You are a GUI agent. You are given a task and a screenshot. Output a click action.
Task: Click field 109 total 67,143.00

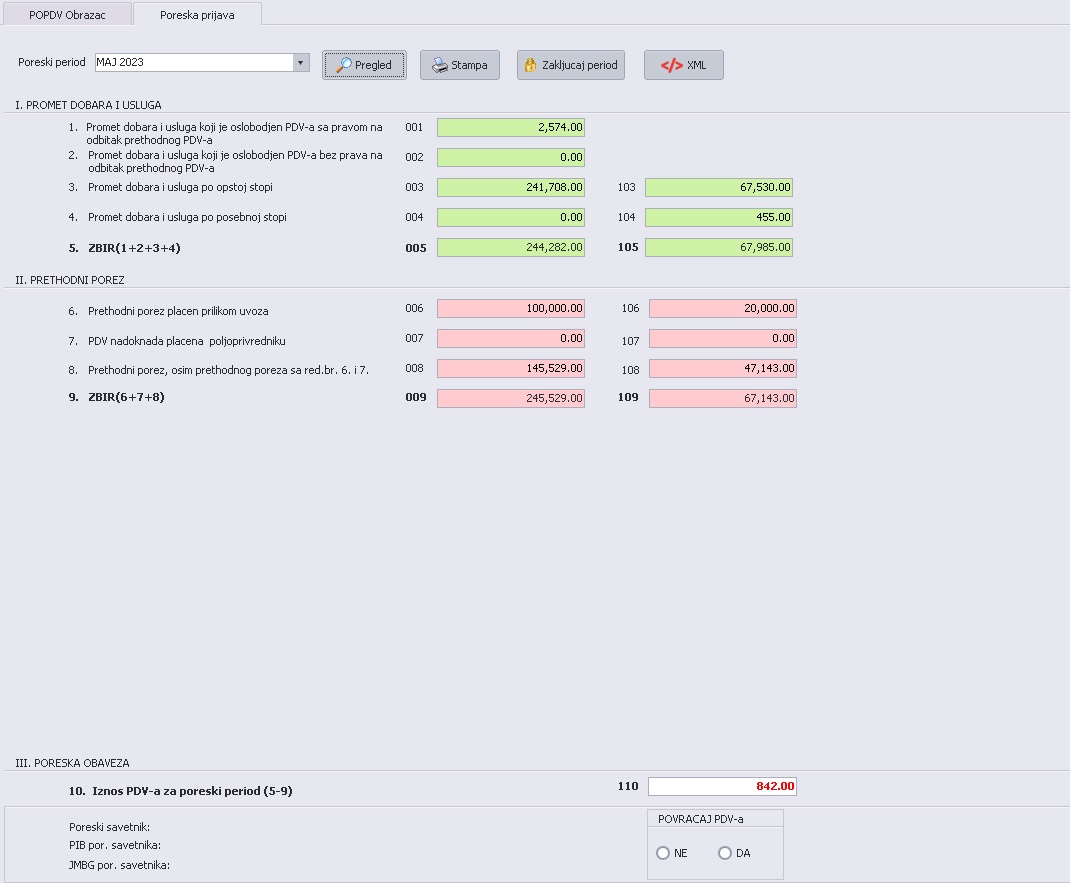tap(723, 398)
